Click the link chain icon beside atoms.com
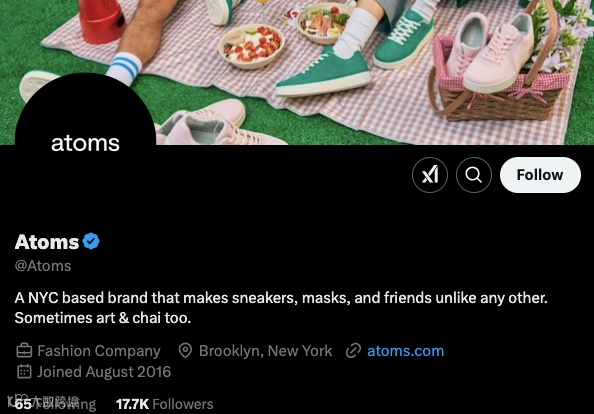 point(353,351)
